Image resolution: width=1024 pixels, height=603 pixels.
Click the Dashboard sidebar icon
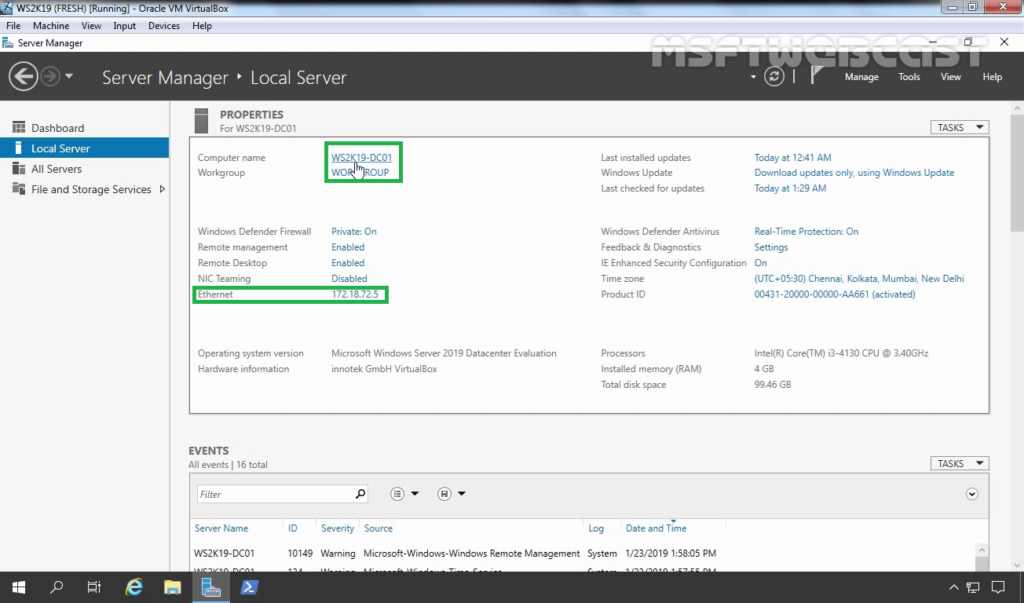click(18, 127)
